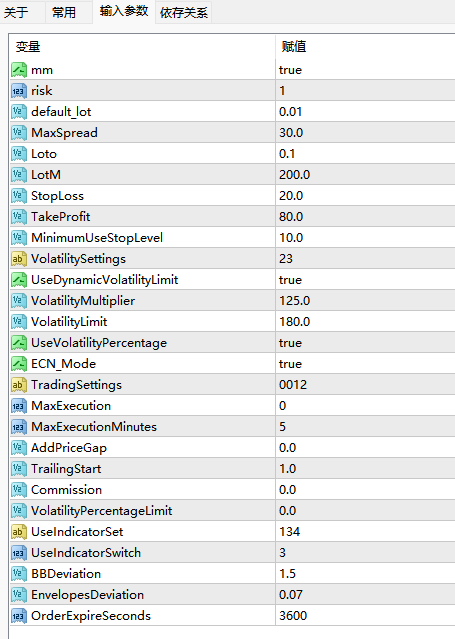Viewport: 455px width, 639px height.
Task: Click the bool icon beside ECN_Mode
Action: (x=19, y=364)
